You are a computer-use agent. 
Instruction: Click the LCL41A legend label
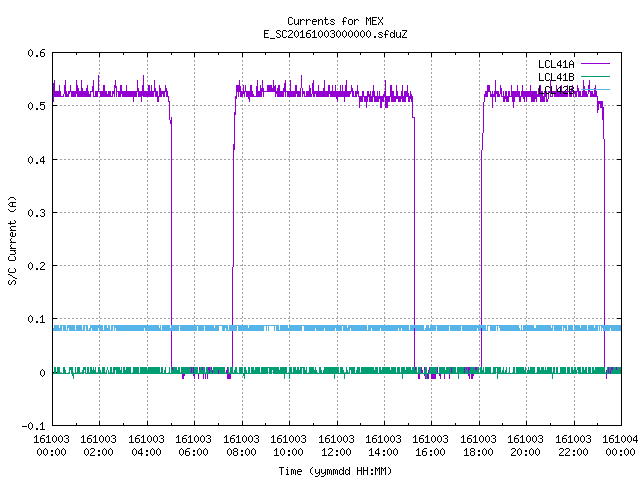(556, 64)
